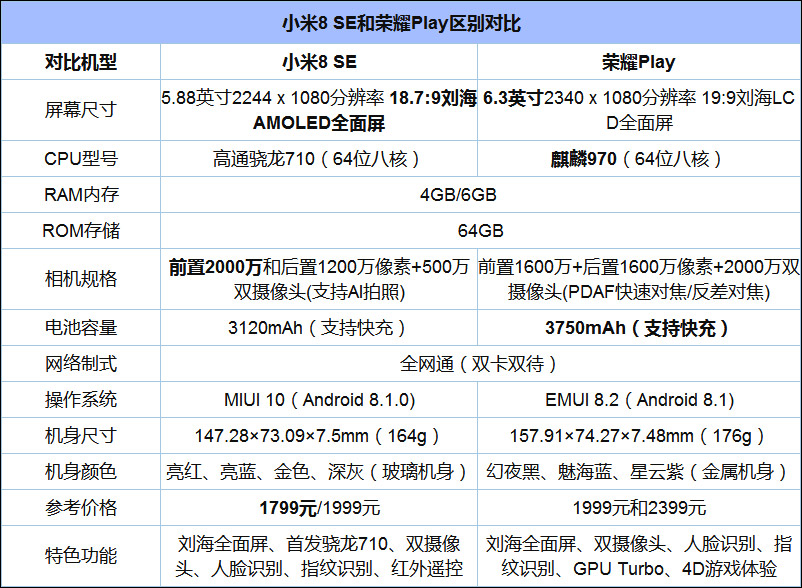The height and width of the screenshot is (588, 802).
Task: Select the 机身尺寸 row label
Action: point(81,436)
